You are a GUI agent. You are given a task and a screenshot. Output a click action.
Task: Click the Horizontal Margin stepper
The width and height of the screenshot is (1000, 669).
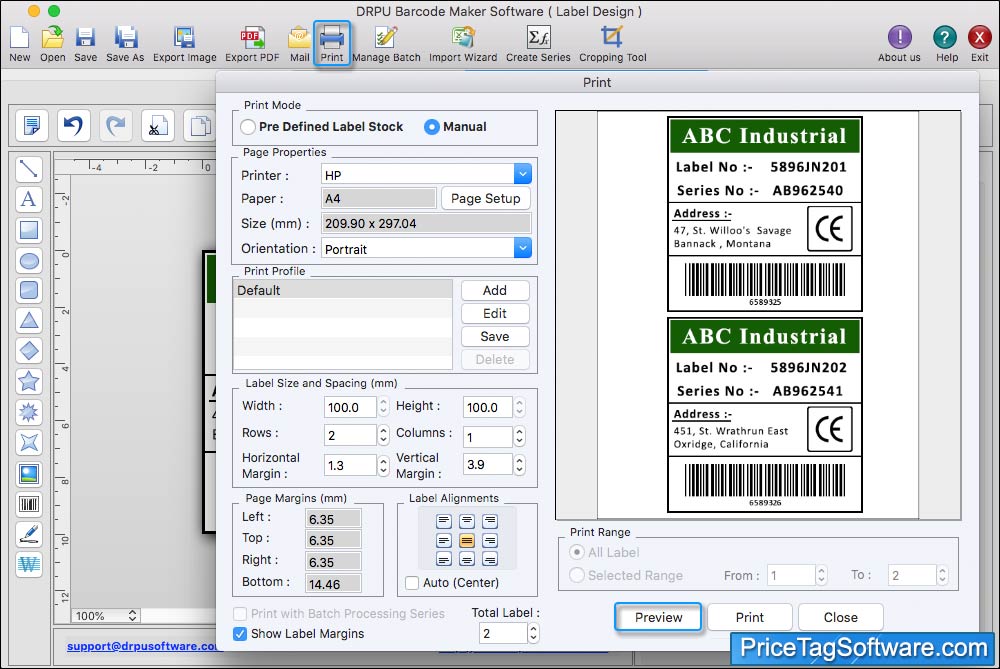coord(383,465)
